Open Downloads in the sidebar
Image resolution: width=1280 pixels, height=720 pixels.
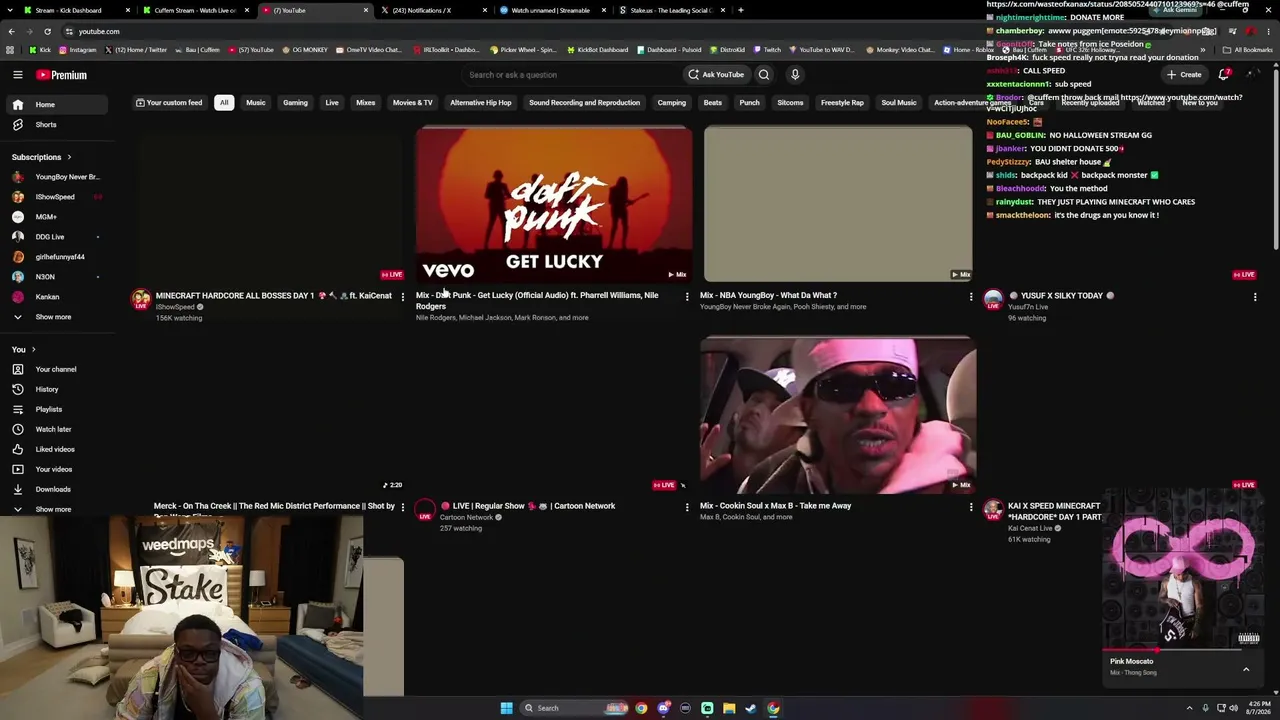coord(57,489)
